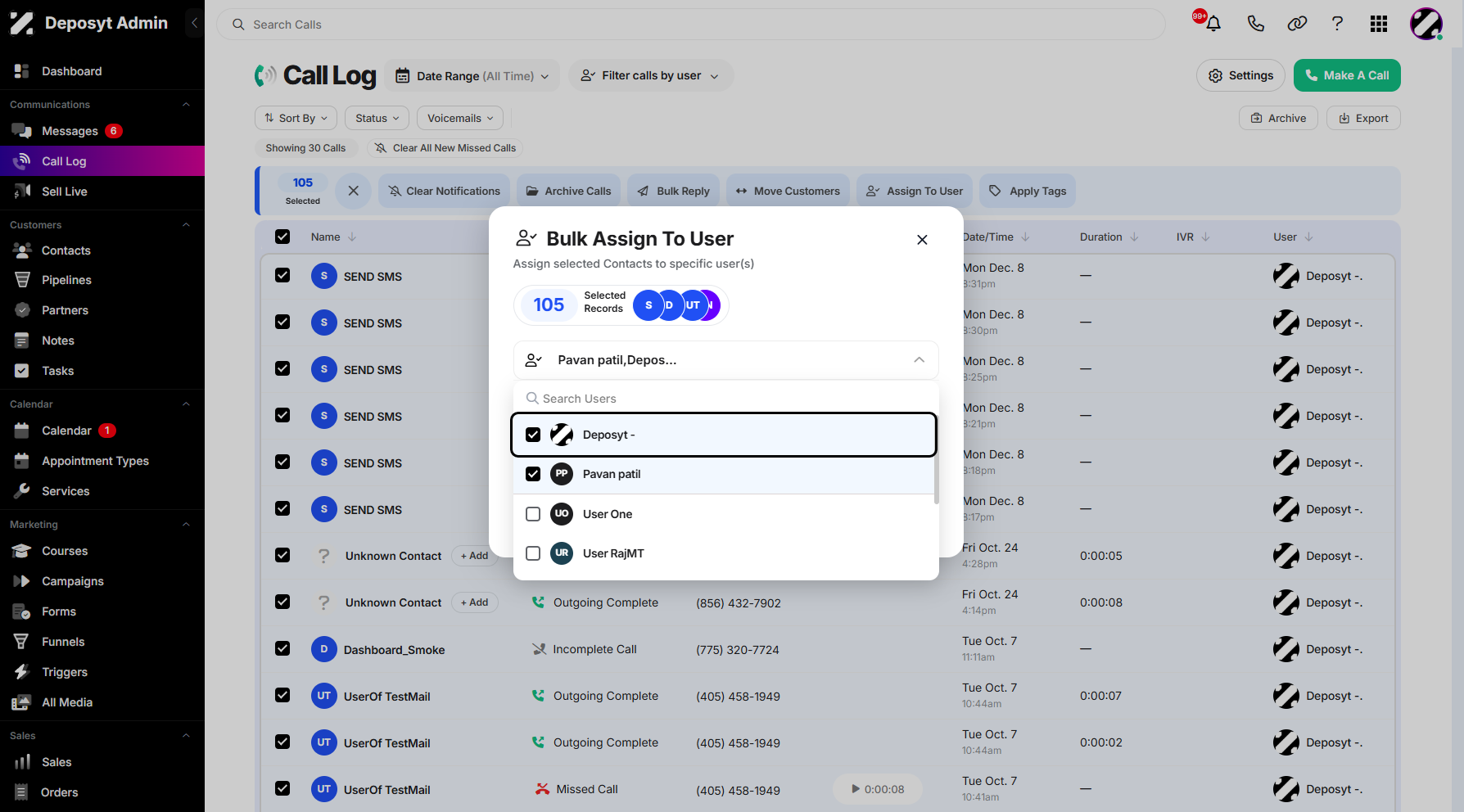Click the Search Users field
The width and height of the screenshot is (1464, 812).
[725, 399]
